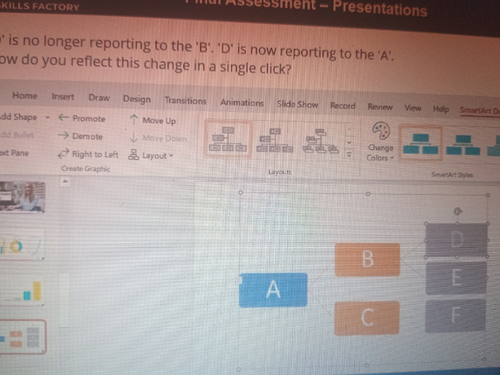Select the first hierarchy layout thumbnail
The image size is (500, 375).
click(228, 139)
